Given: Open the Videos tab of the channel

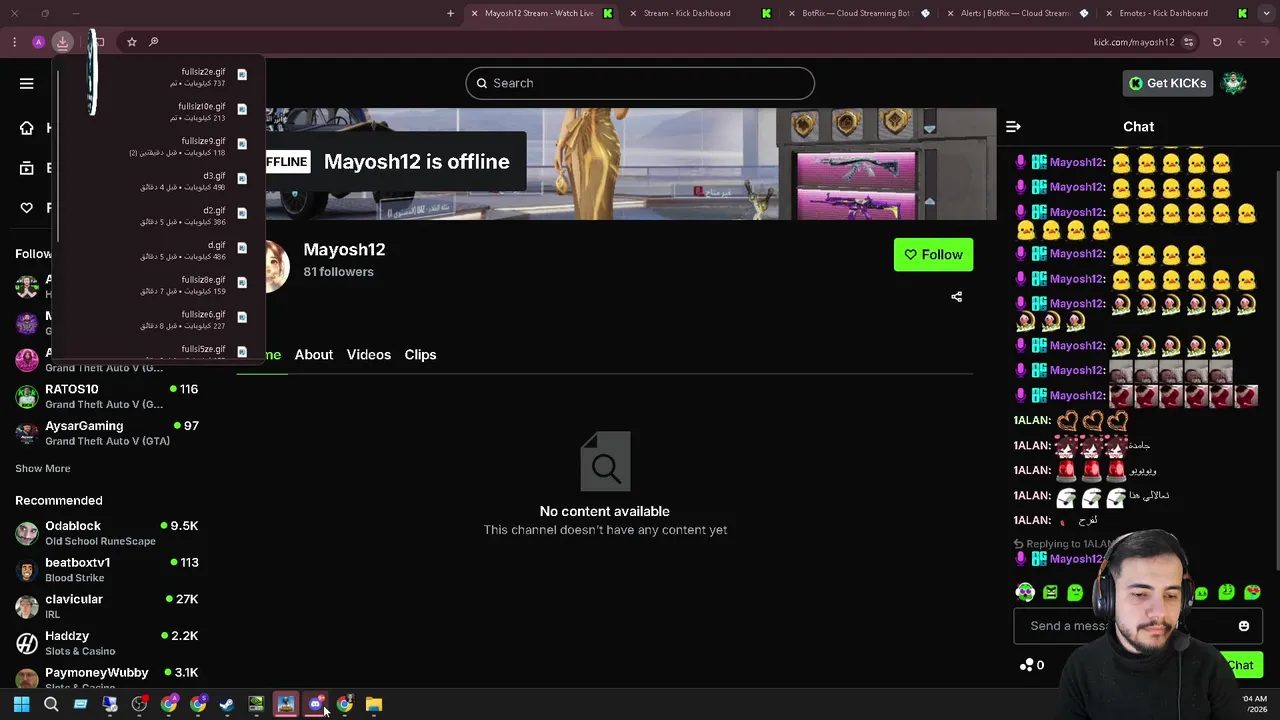Looking at the screenshot, I should pos(369,355).
